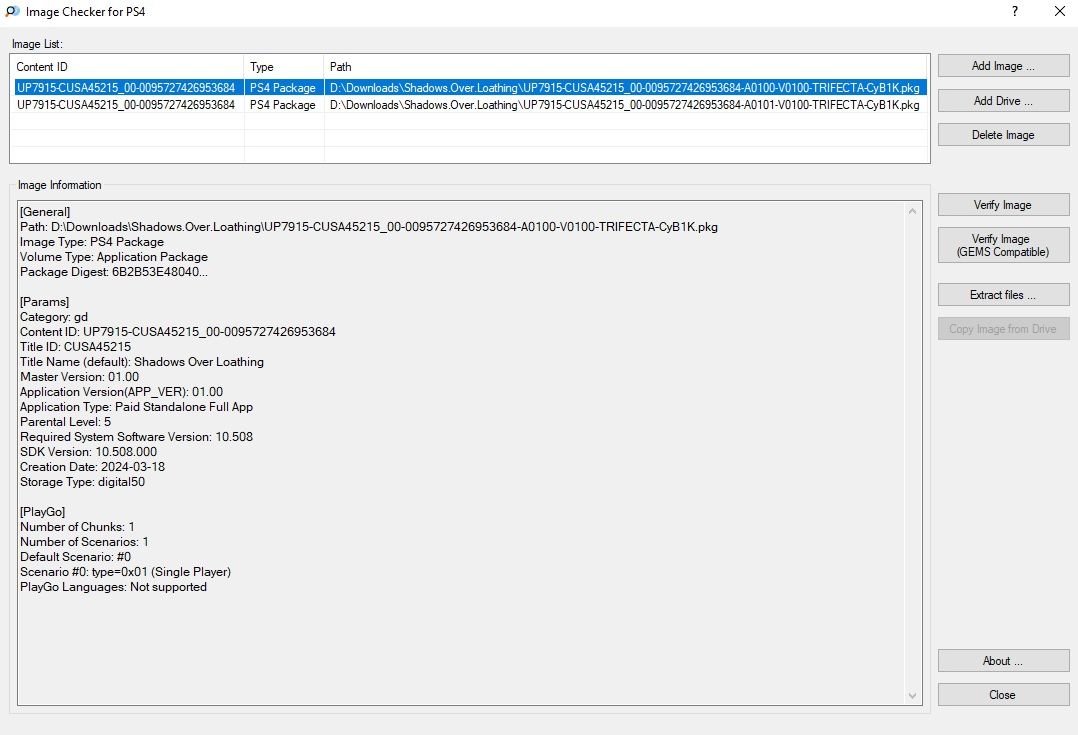Viewport: 1078px width, 735px height.
Task: Click the up arrow of information scrollbar
Action: click(912, 211)
